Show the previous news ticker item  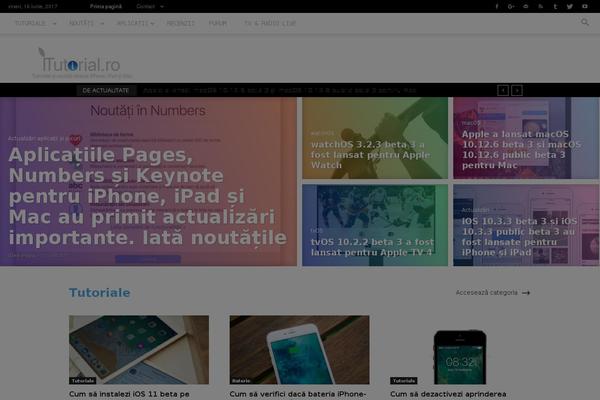(503, 90)
